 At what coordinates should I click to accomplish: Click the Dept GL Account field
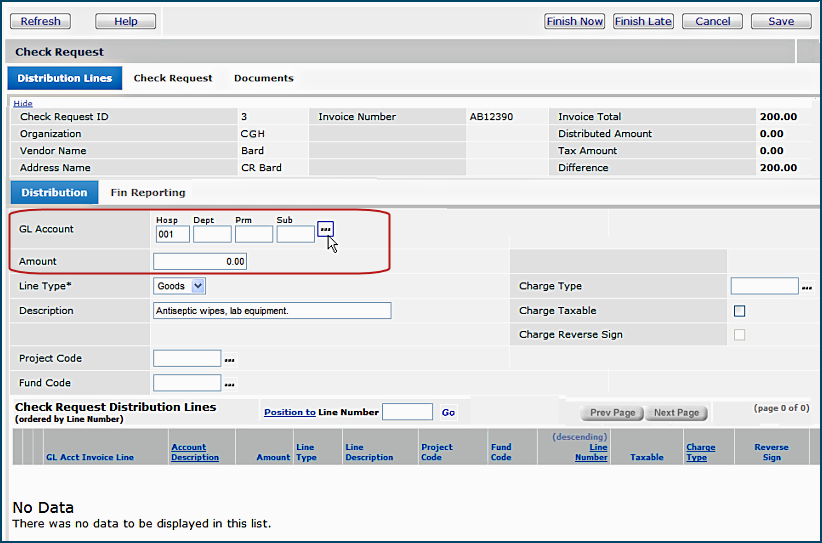[212, 234]
